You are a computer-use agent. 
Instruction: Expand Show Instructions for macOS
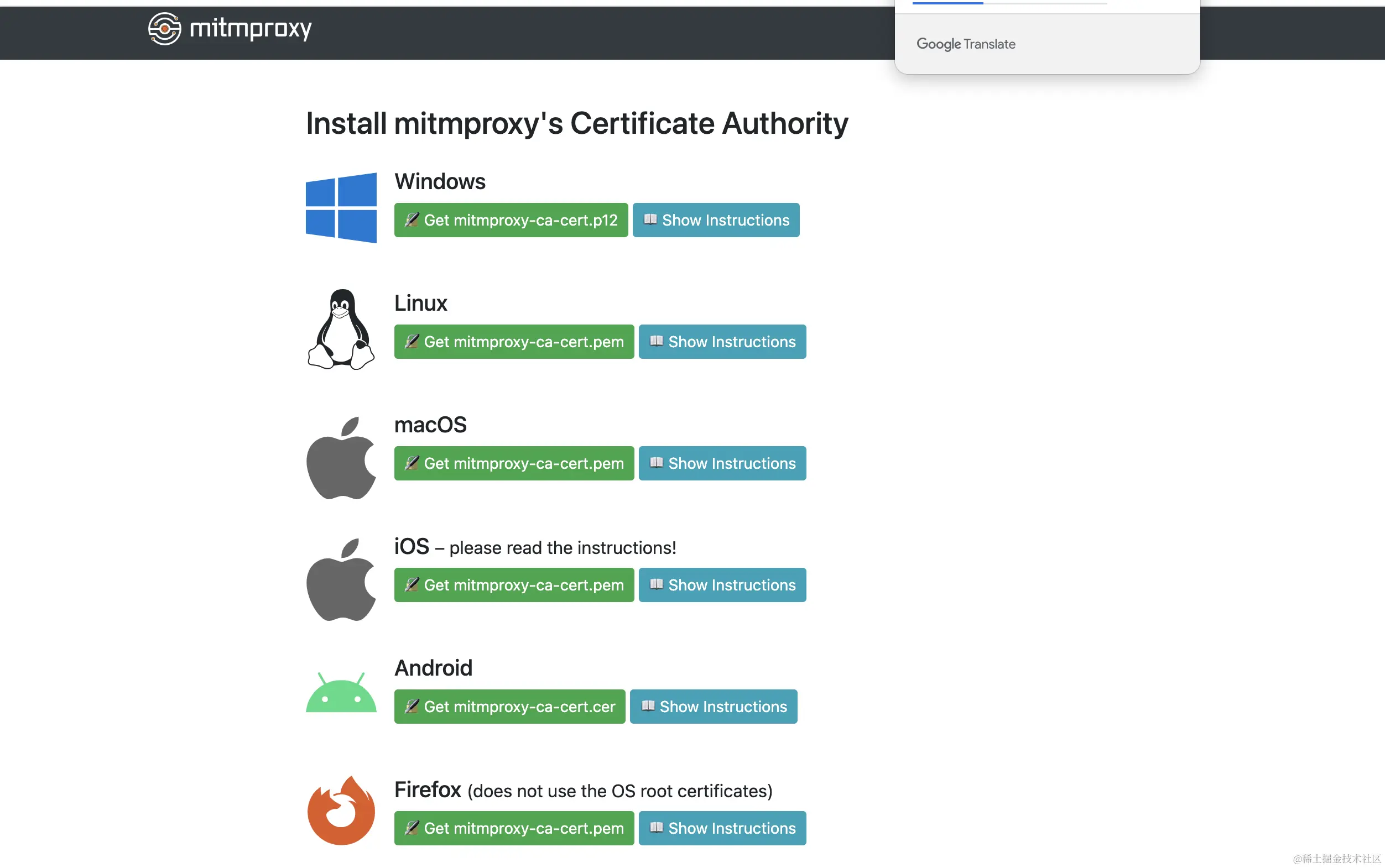click(722, 463)
